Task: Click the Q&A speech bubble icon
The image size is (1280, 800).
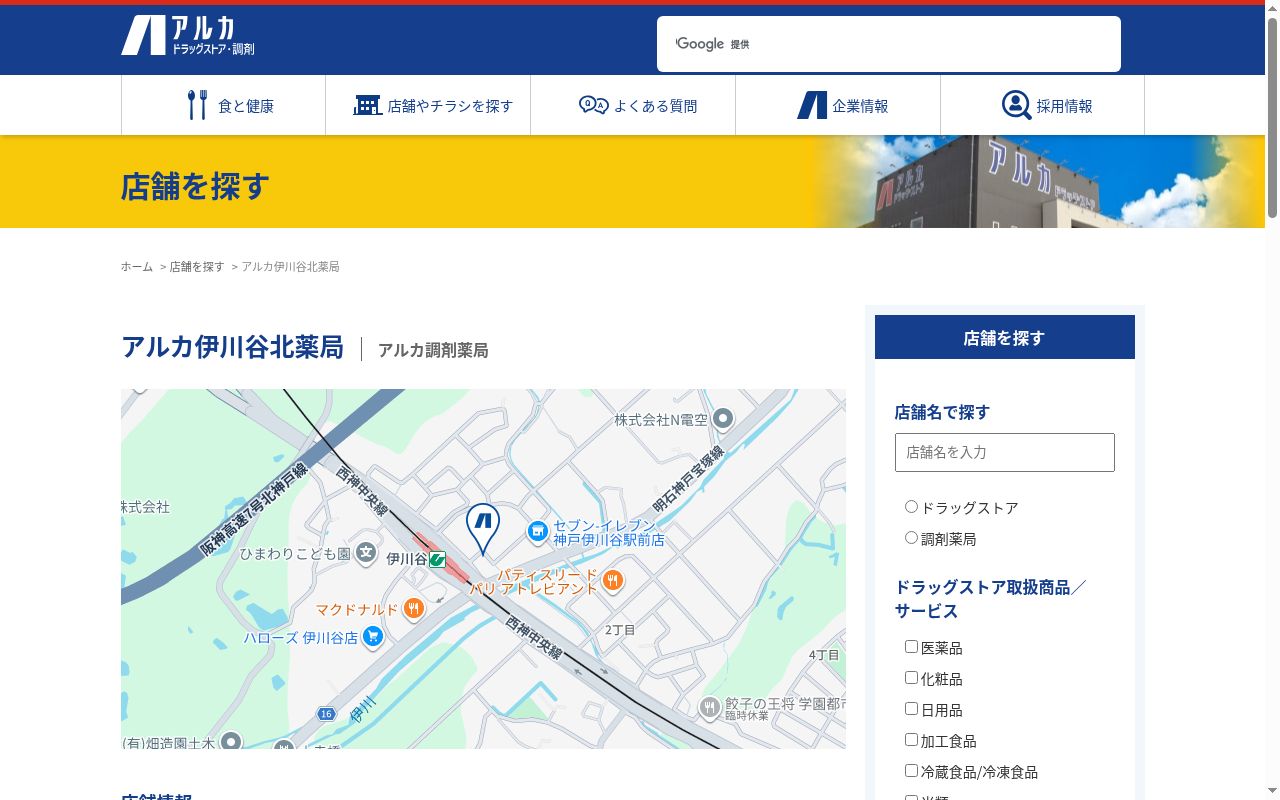Action: [x=593, y=105]
